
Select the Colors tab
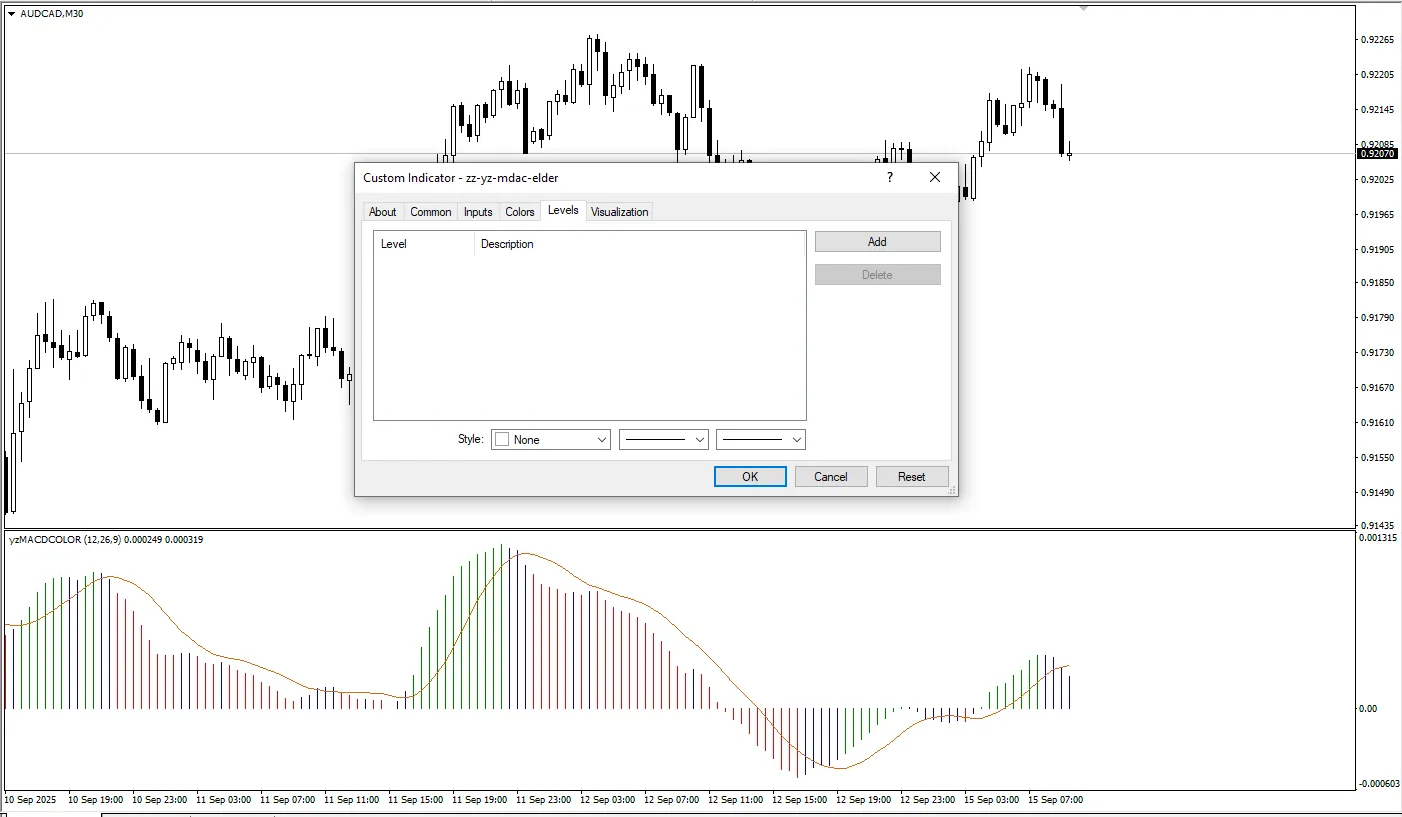(x=520, y=212)
